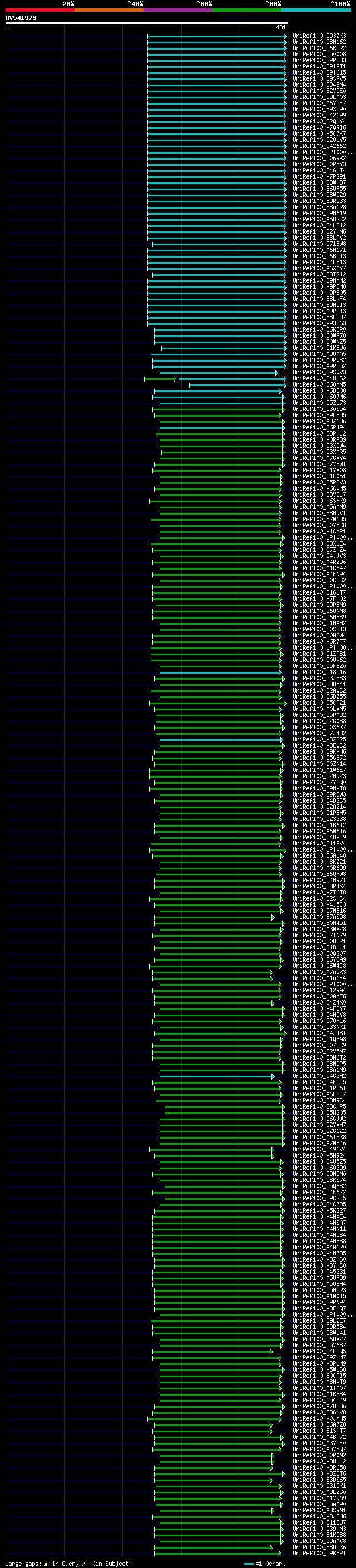Select UniRef100_A3ZBT6 hit
The height and width of the screenshot is (1568, 356).
click(319, 1473)
